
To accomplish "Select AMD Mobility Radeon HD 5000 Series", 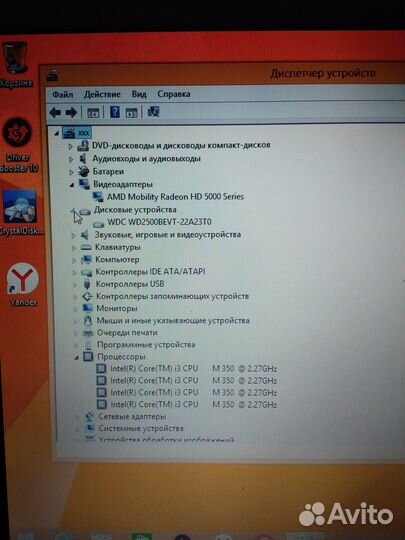I will (175, 197).
